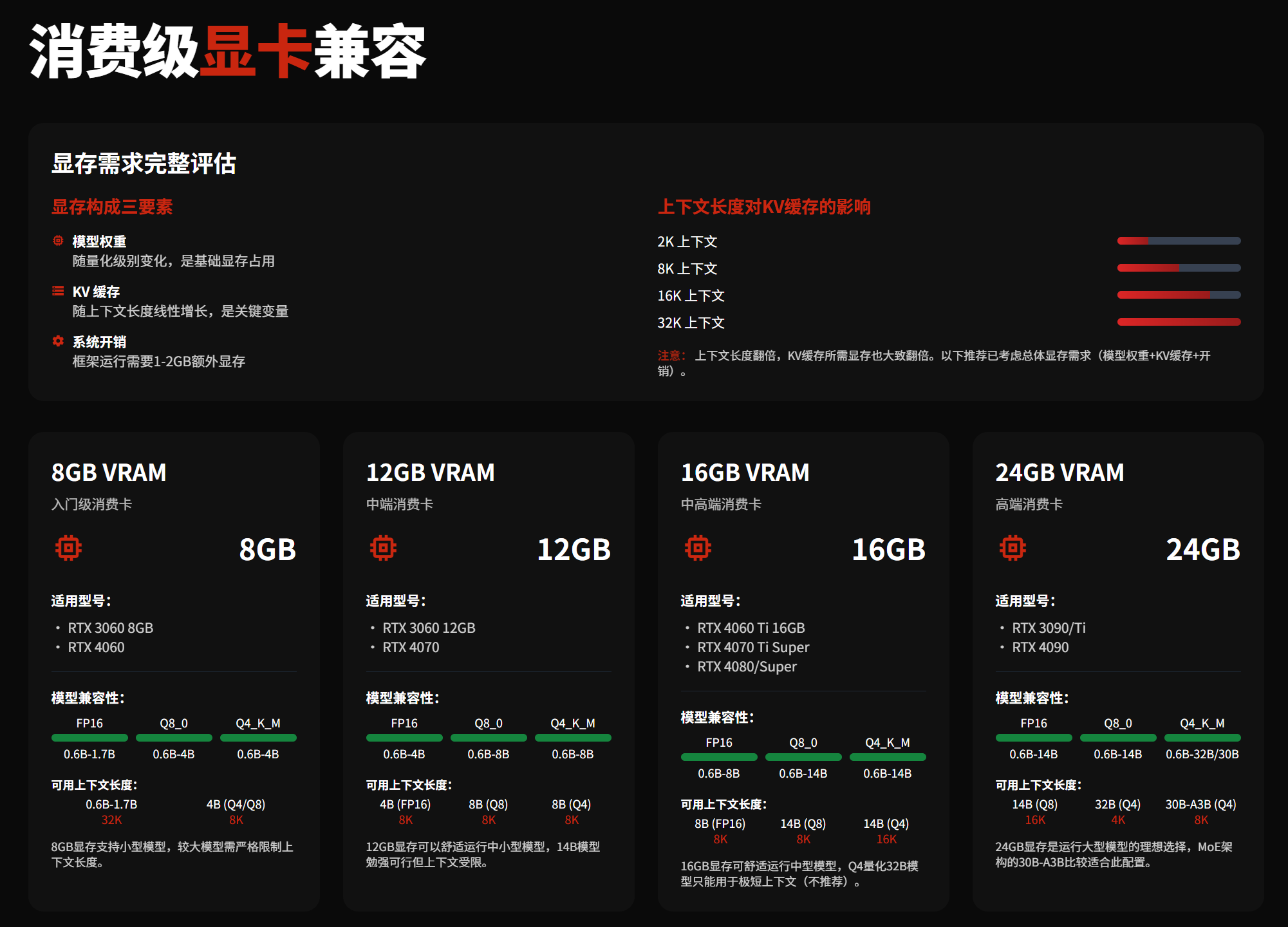Click the chip icon beside 模型权重
1288x927 pixels.
pyautogui.click(x=58, y=241)
